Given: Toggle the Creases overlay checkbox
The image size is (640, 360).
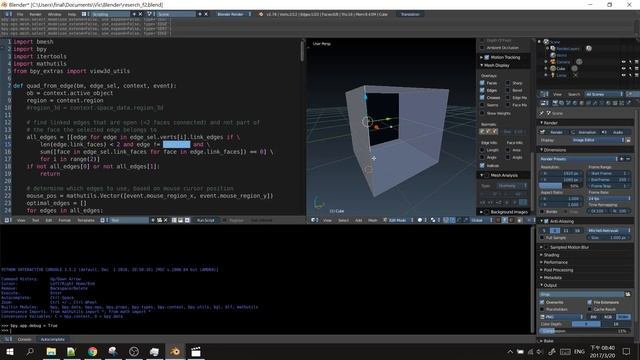Looking at the screenshot, I should [x=482, y=98].
